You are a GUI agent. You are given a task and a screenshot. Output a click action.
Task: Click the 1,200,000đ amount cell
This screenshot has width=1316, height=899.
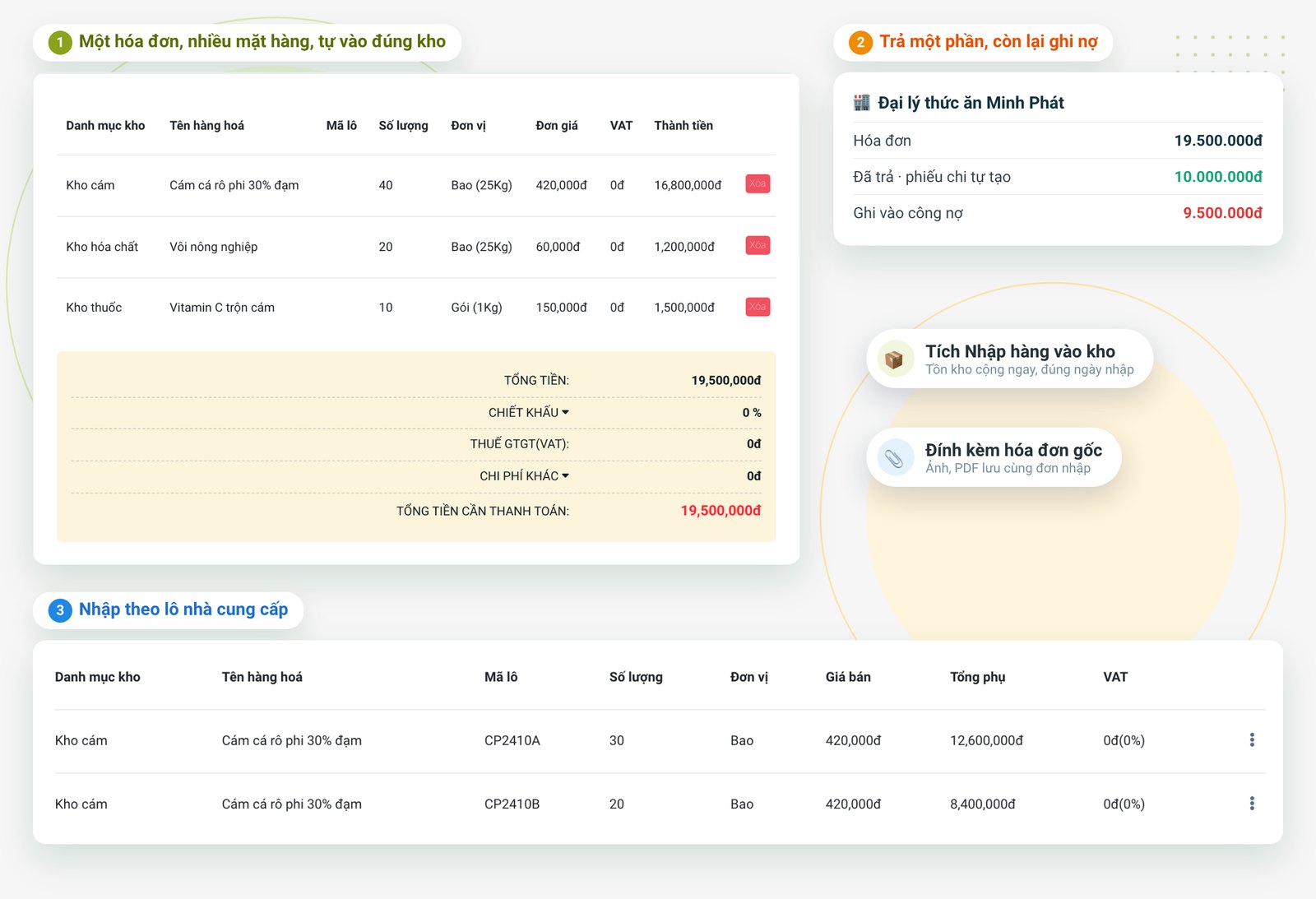point(684,247)
